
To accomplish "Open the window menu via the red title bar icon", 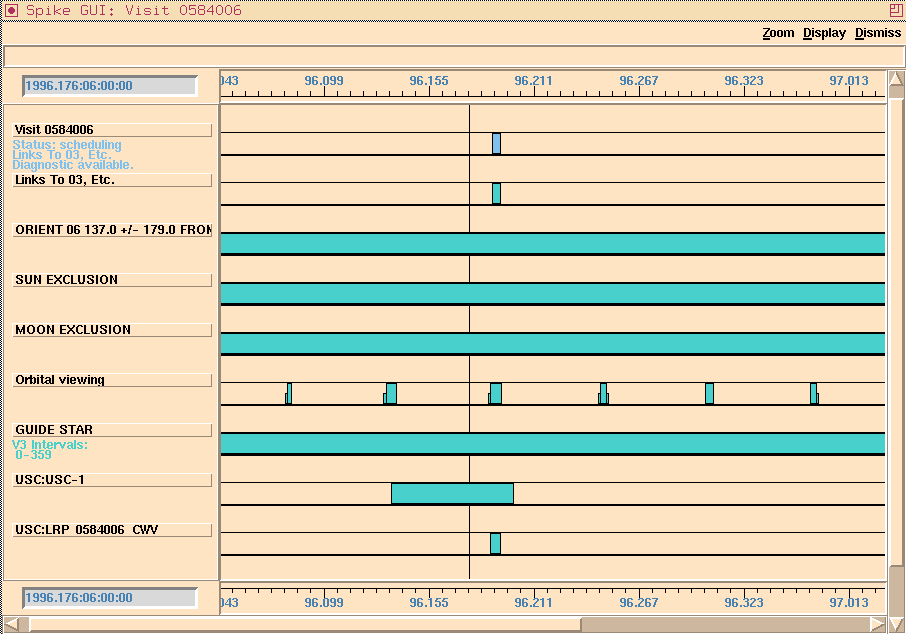I will [11, 10].
